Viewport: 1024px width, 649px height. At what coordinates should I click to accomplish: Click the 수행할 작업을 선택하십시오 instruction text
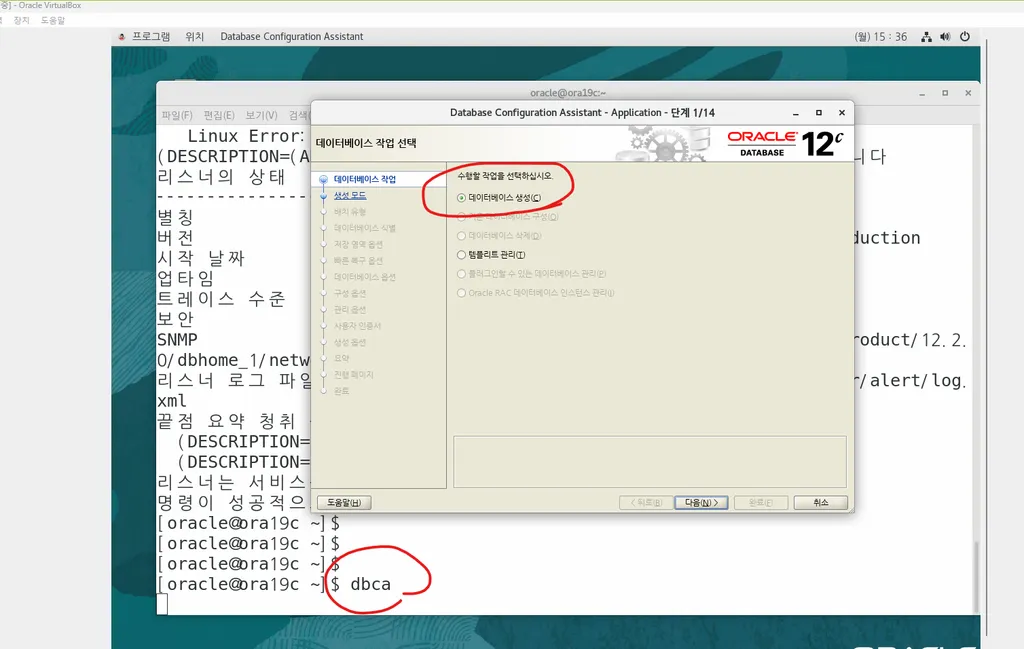pyautogui.click(x=505, y=176)
